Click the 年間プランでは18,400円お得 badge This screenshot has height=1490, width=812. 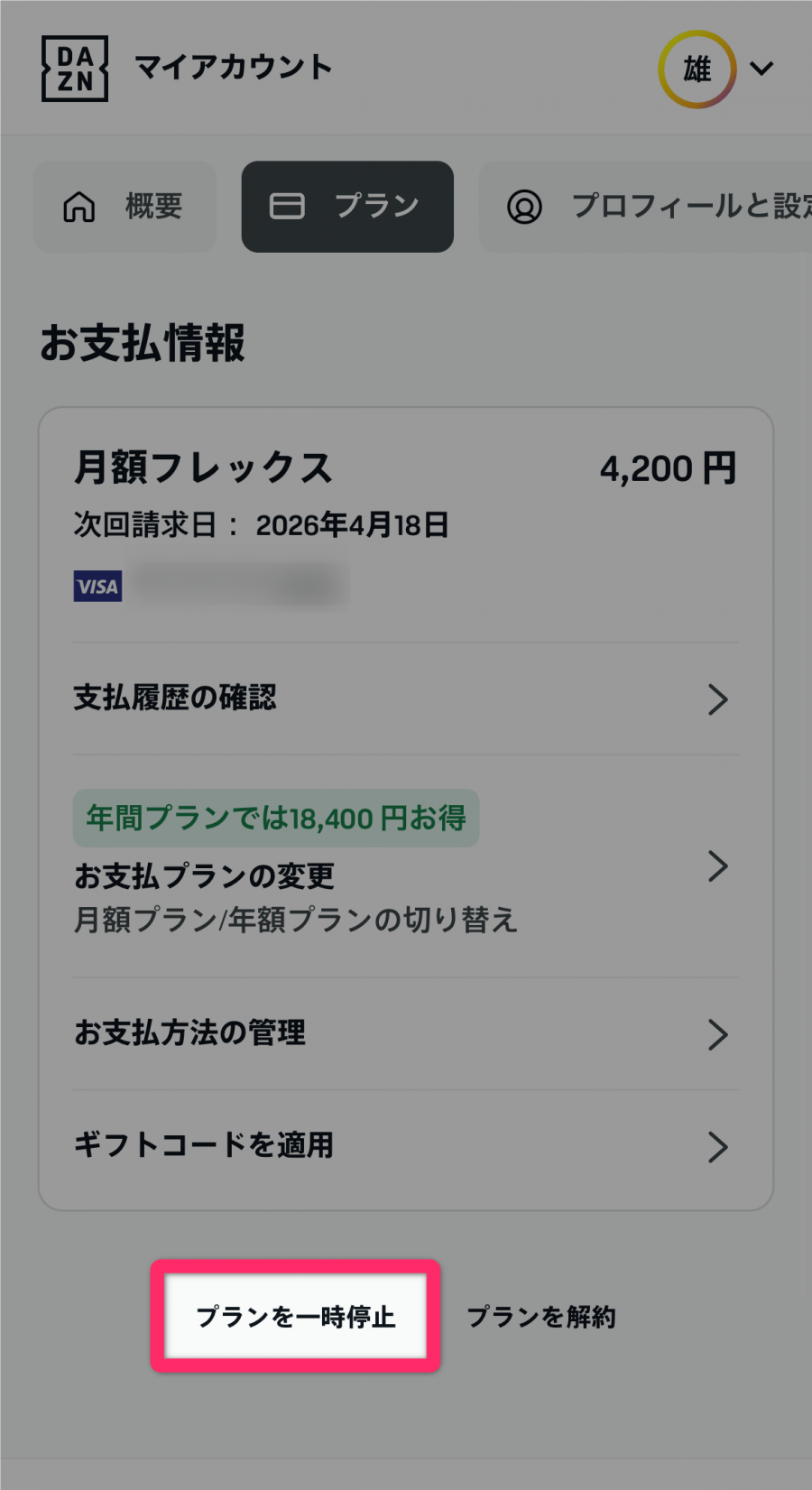coord(276,819)
